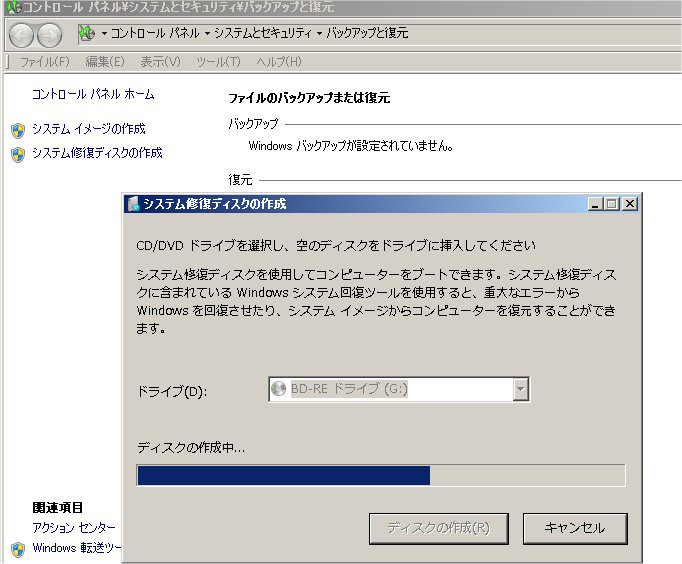This screenshot has height=564, width=682.
Task: Click the バックアップ section label
Action: click(x=253, y=124)
